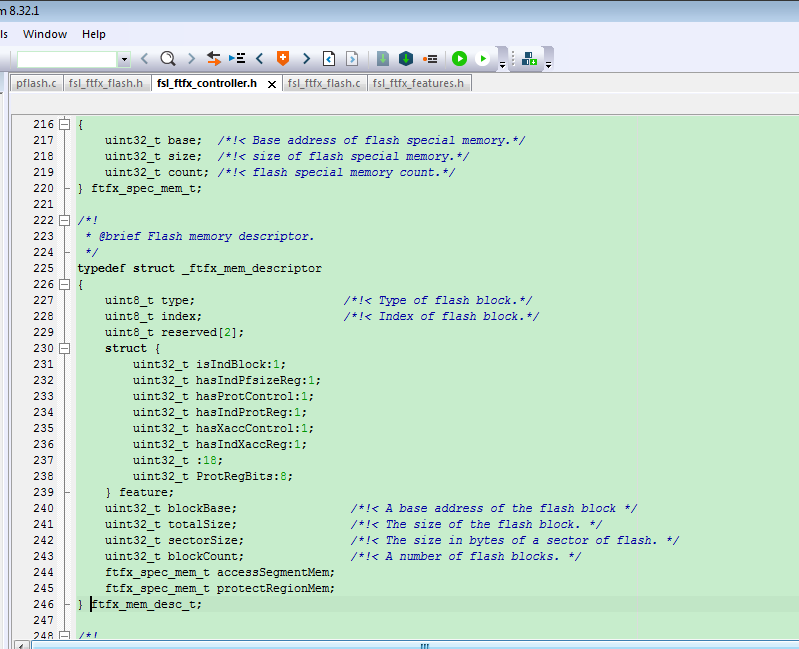Start Debug without Downloading with white play button
Image resolution: width=799 pixels, height=649 pixels.
point(482,59)
